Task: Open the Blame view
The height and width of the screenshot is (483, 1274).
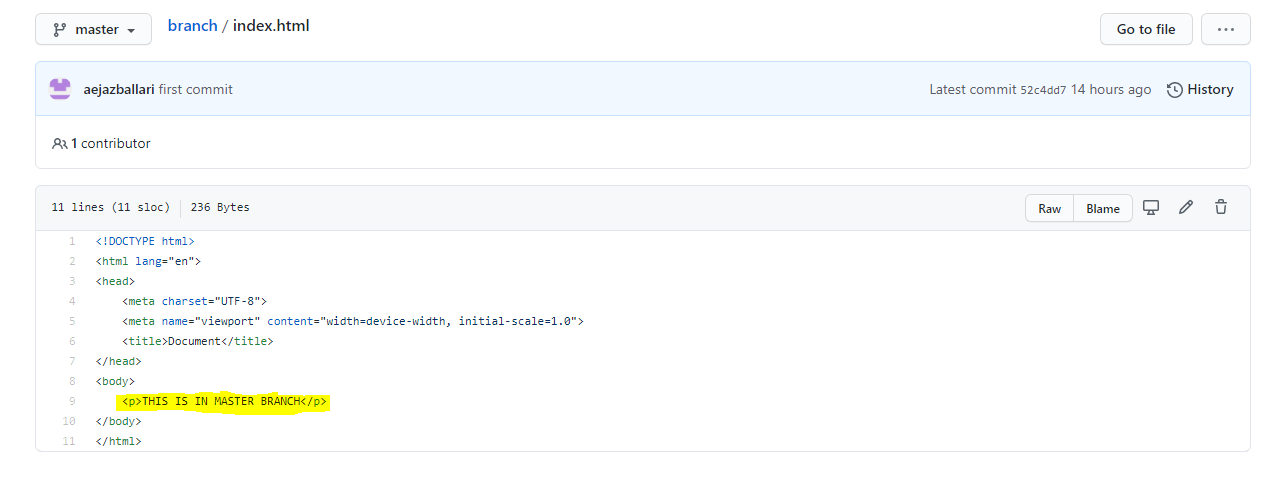Action: click(x=1103, y=208)
